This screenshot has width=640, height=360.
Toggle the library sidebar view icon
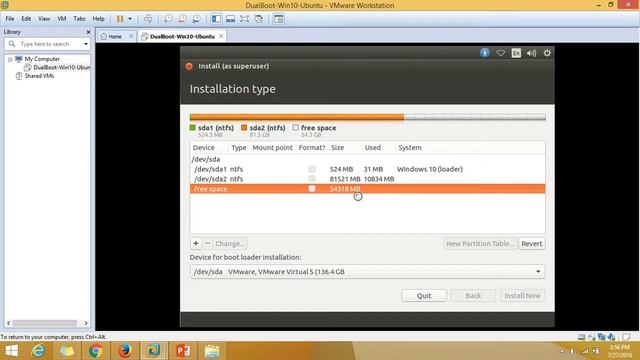pyautogui.click(x=216, y=19)
